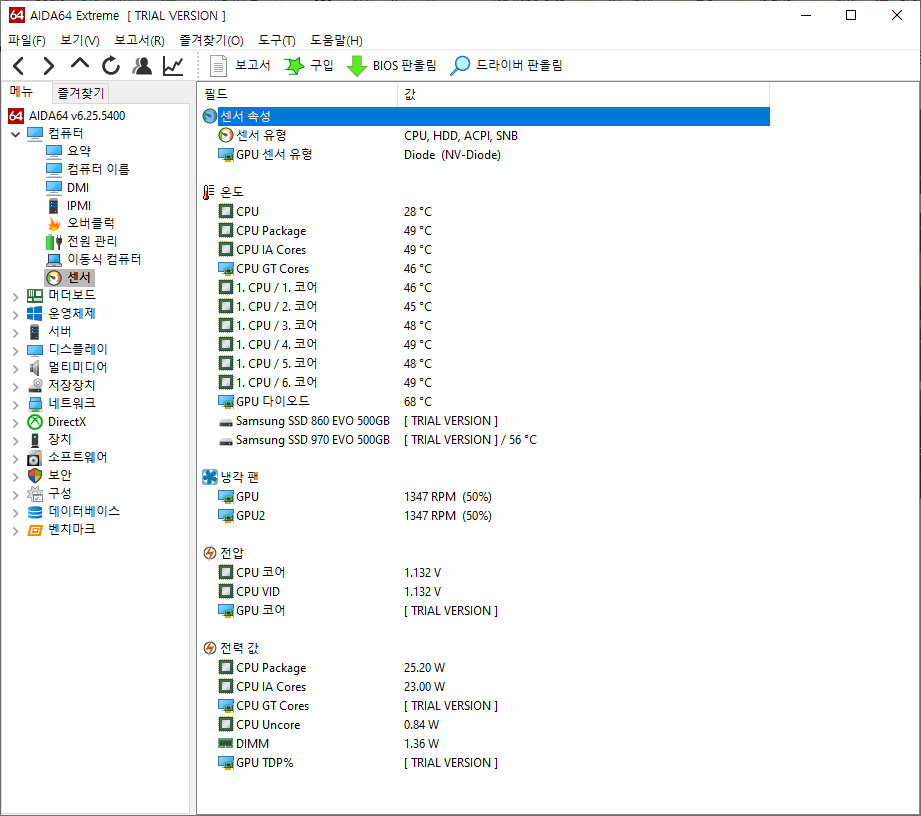Refresh the sensor readings
The width and height of the screenshot is (921, 816).
tap(110, 65)
